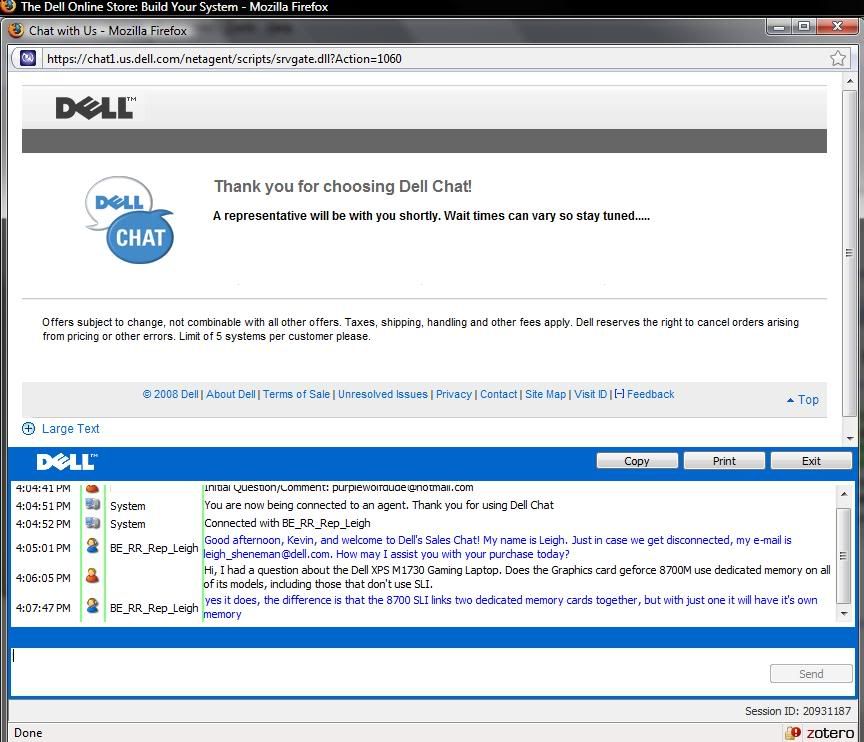This screenshot has height=742, width=864.
Task: Click the question about the XPS M1730 Gaming Laptop
Action: click(x=517, y=577)
